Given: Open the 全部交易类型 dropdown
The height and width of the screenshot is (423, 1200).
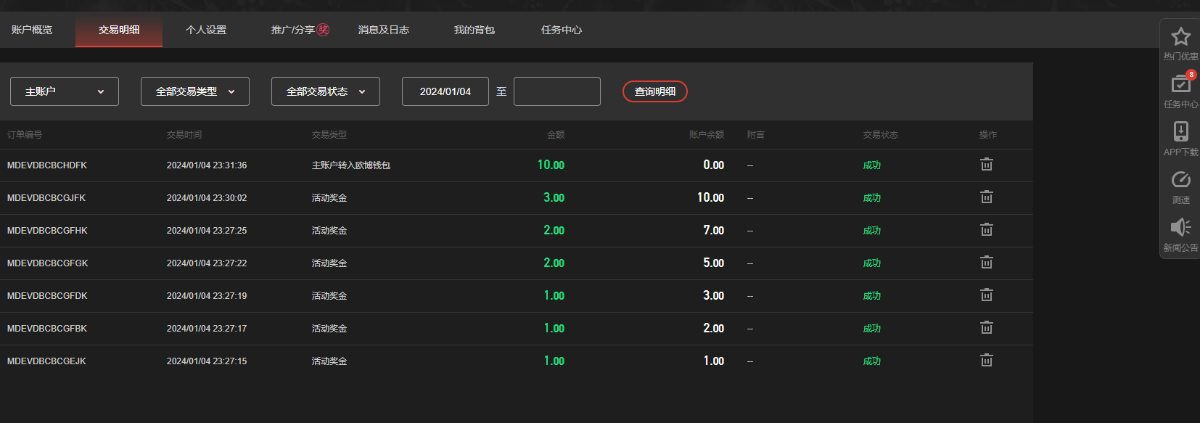Looking at the screenshot, I should pyautogui.click(x=195, y=91).
